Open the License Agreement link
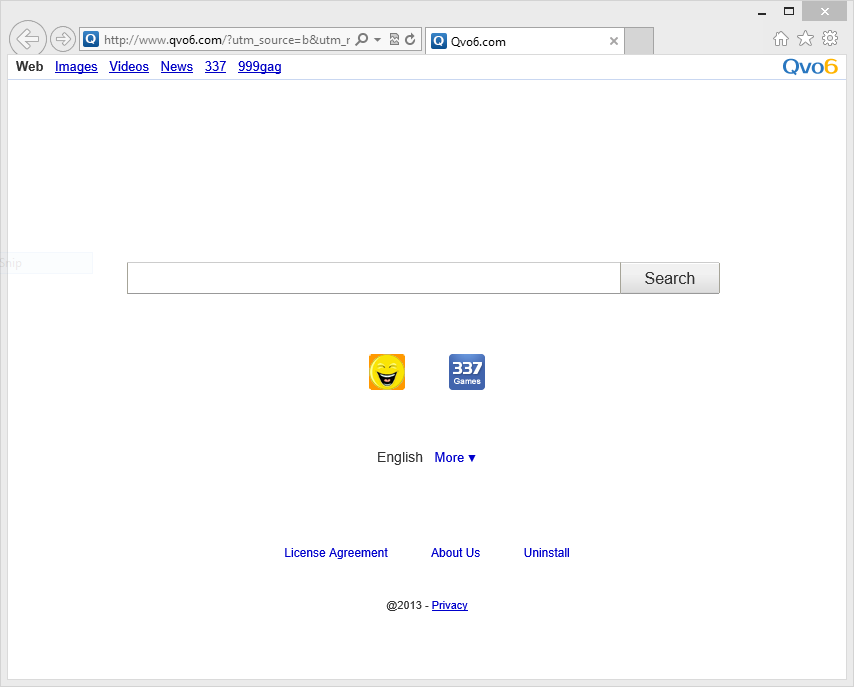 coord(336,553)
